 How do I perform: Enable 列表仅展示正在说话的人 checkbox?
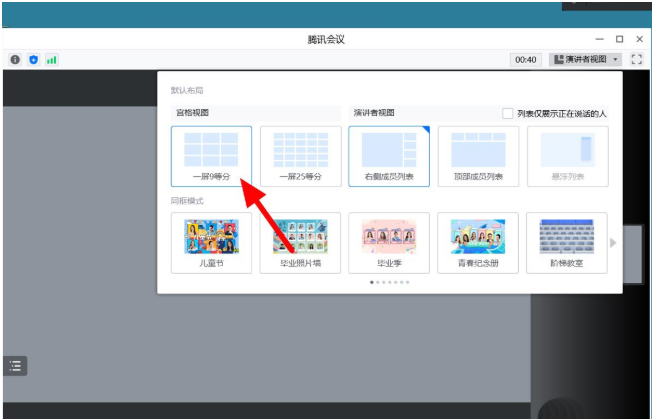(508, 113)
